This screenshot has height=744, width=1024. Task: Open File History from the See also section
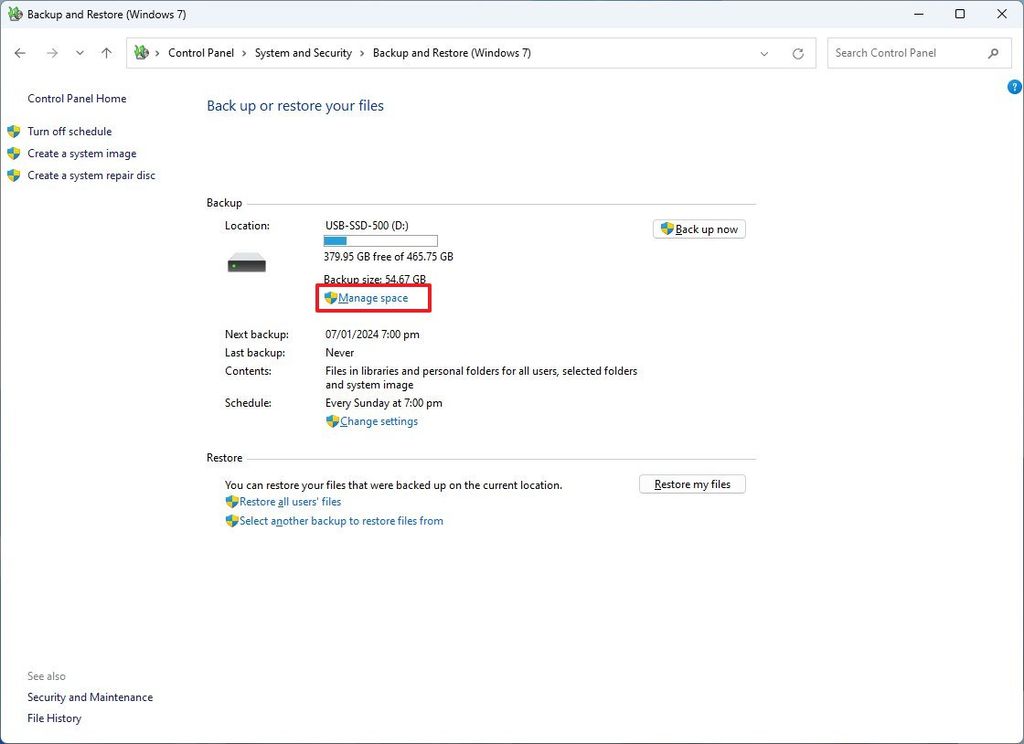(x=54, y=718)
